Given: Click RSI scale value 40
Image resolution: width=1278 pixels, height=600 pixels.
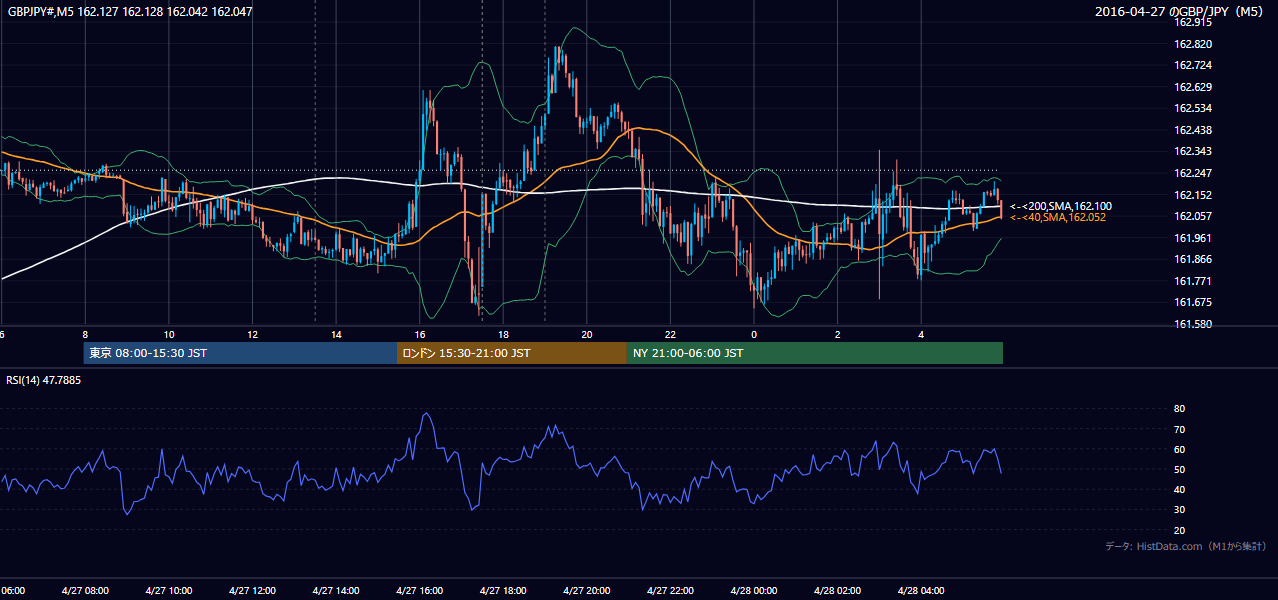Looking at the screenshot, I should coord(1179,489).
